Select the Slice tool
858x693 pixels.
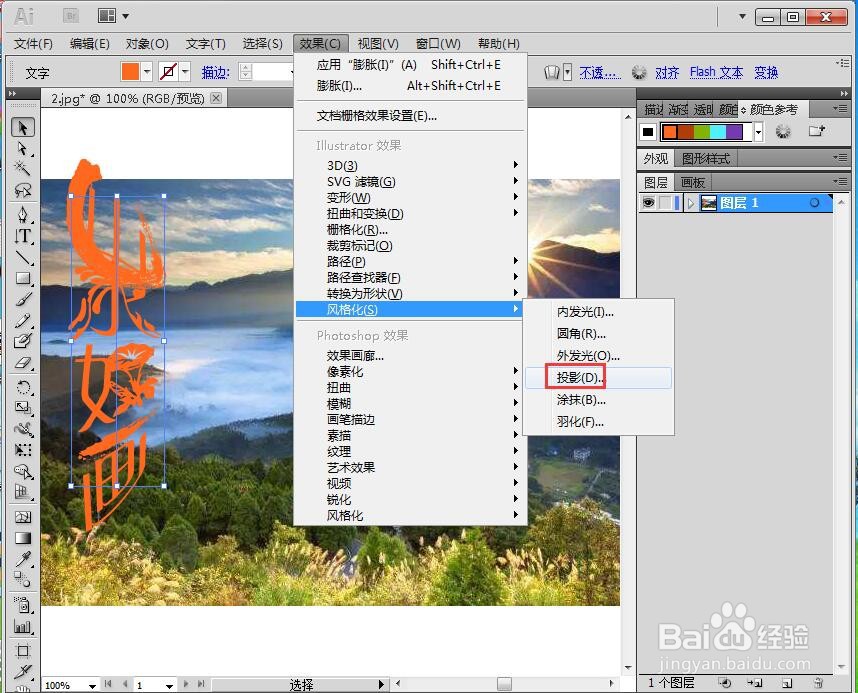click(22, 672)
